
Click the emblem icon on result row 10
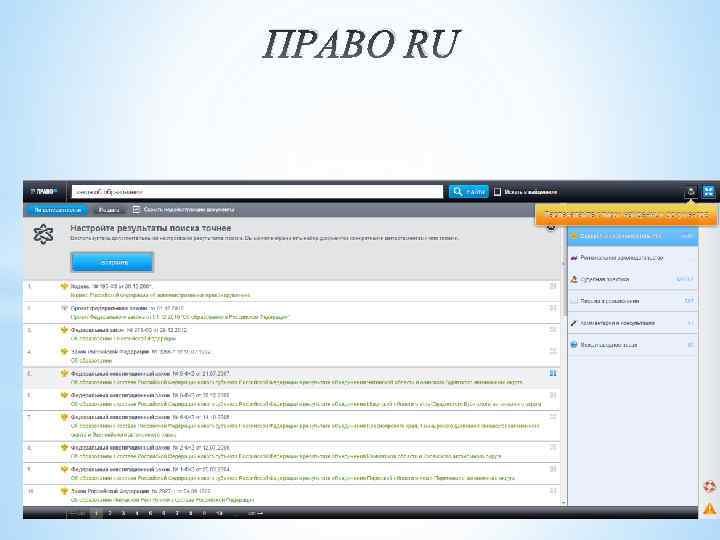(64, 491)
